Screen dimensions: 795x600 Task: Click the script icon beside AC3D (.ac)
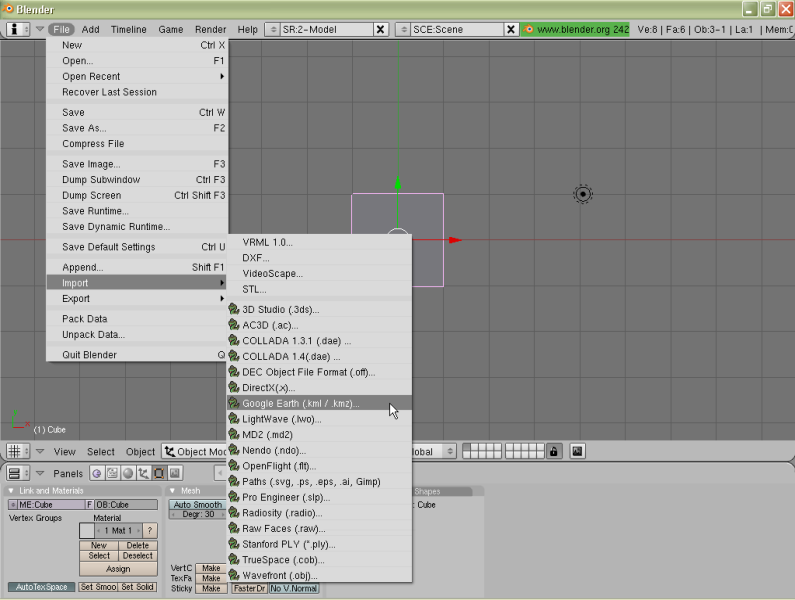coord(234,325)
